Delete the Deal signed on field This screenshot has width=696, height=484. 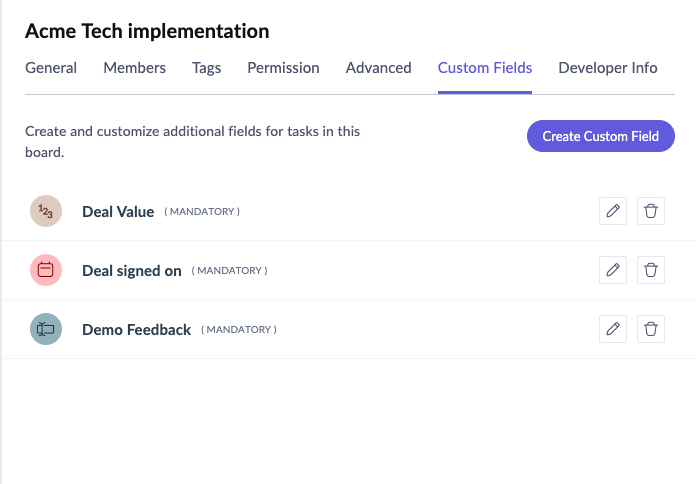click(651, 270)
